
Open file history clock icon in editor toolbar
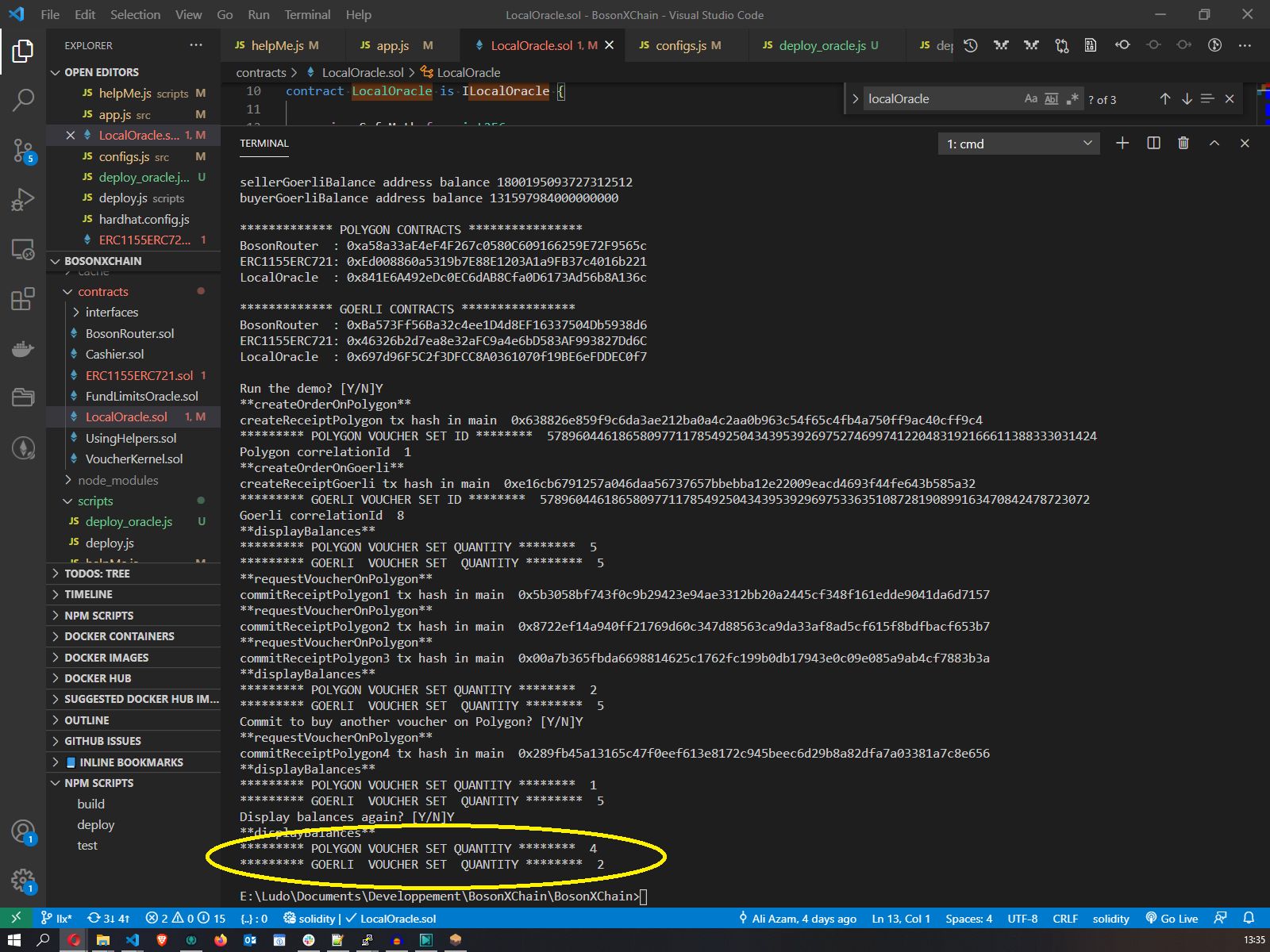tap(970, 45)
